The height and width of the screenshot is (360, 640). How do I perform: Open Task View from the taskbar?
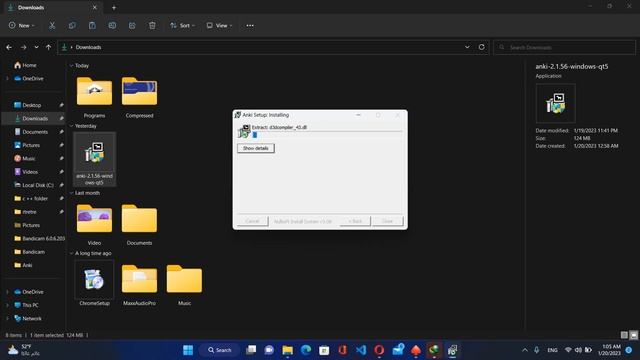(251, 350)
